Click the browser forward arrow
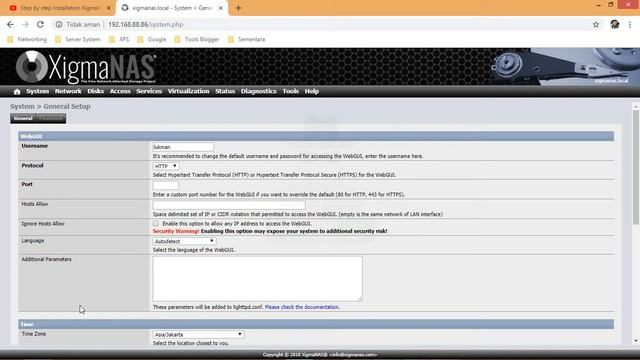 click(25, 24)
